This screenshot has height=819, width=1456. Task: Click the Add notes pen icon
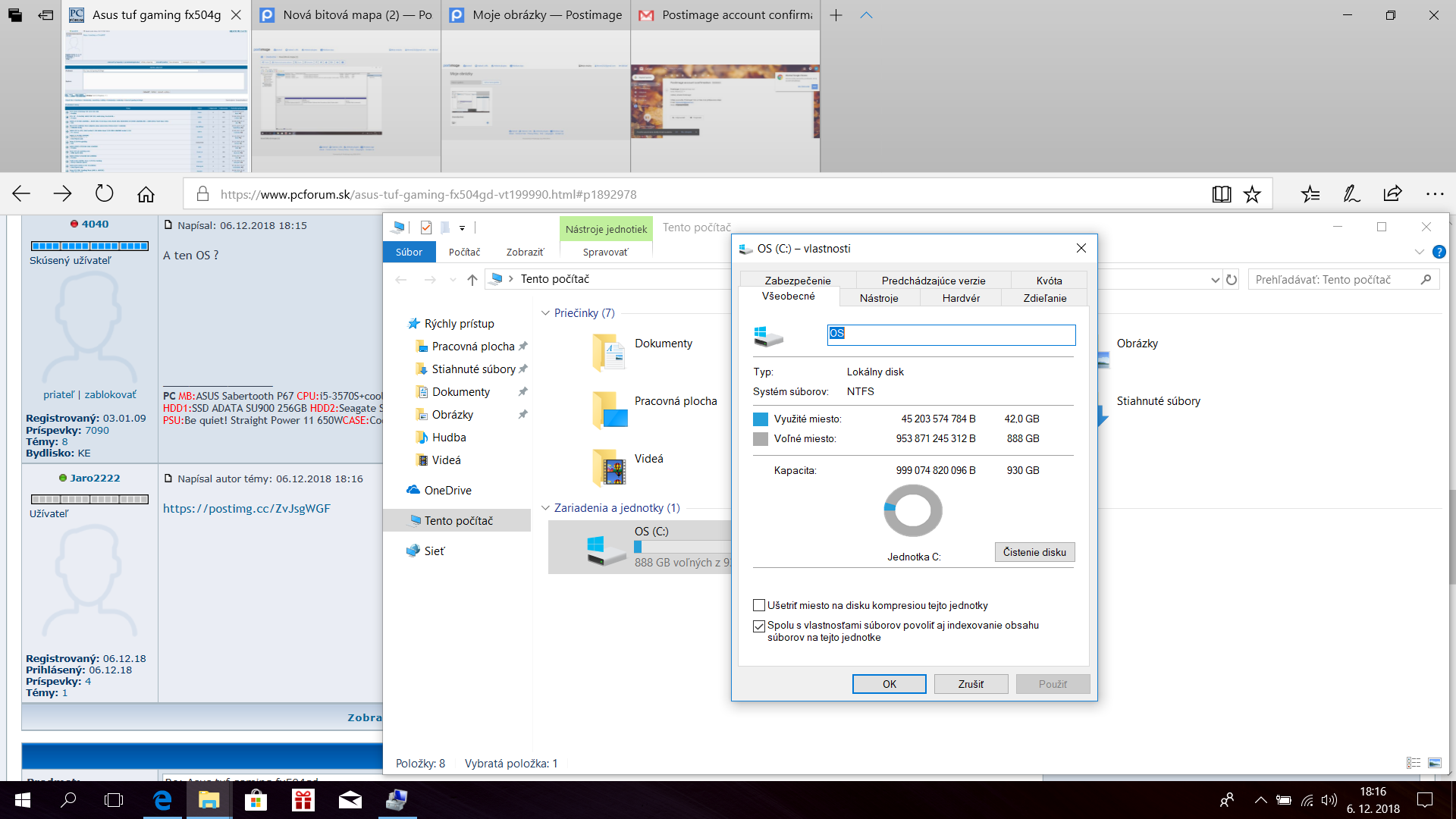tap(1351, 194)
